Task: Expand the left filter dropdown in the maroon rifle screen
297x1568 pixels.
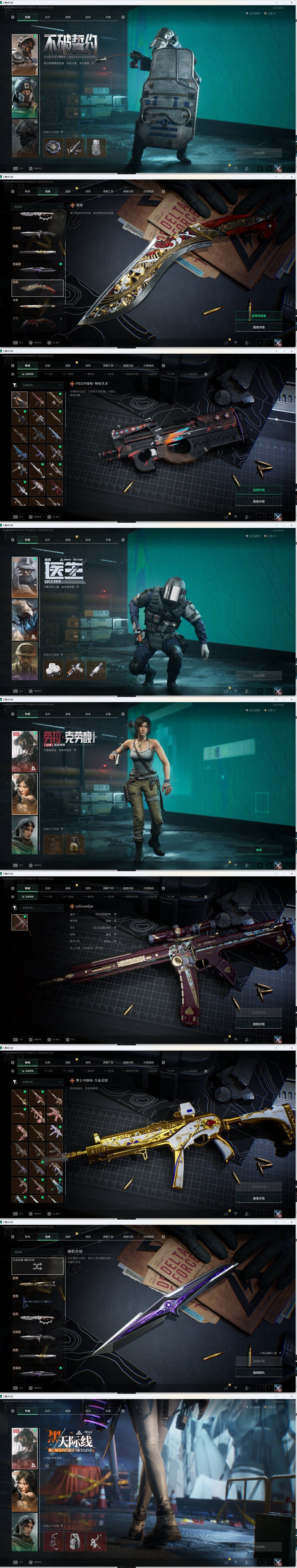Action: tap(41, 907)
